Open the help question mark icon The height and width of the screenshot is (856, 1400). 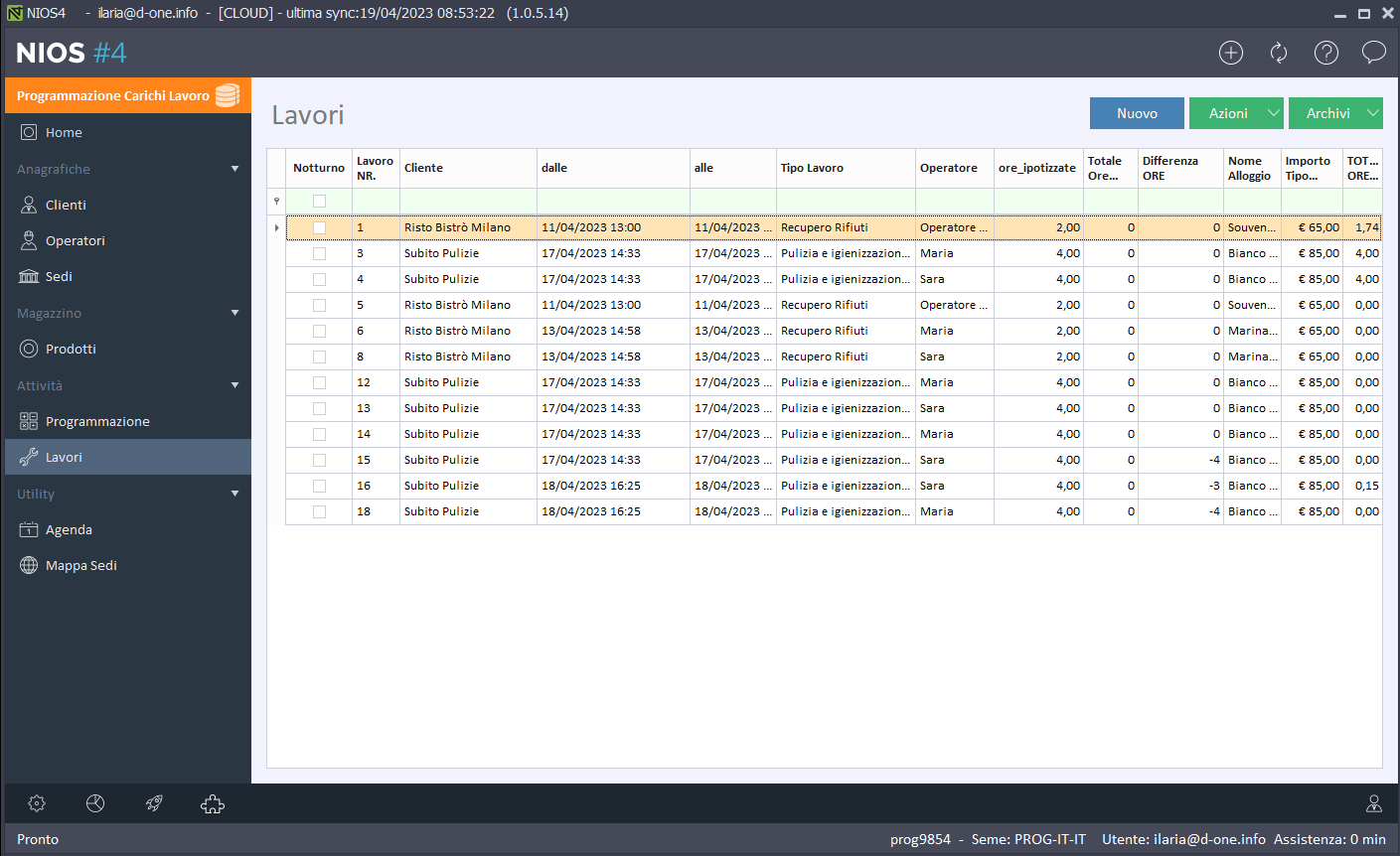1326,53
